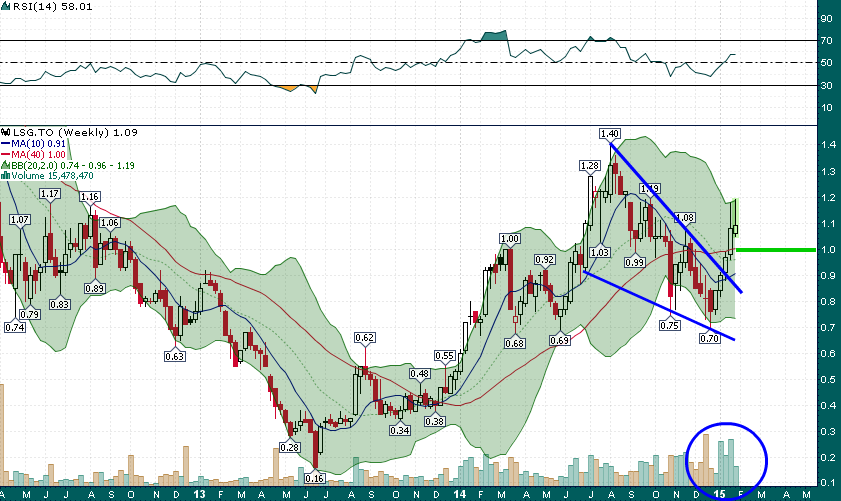Select the 30 level on RSI scale
The height and width of the screenshot is (501, 841).
click(827, 85)
